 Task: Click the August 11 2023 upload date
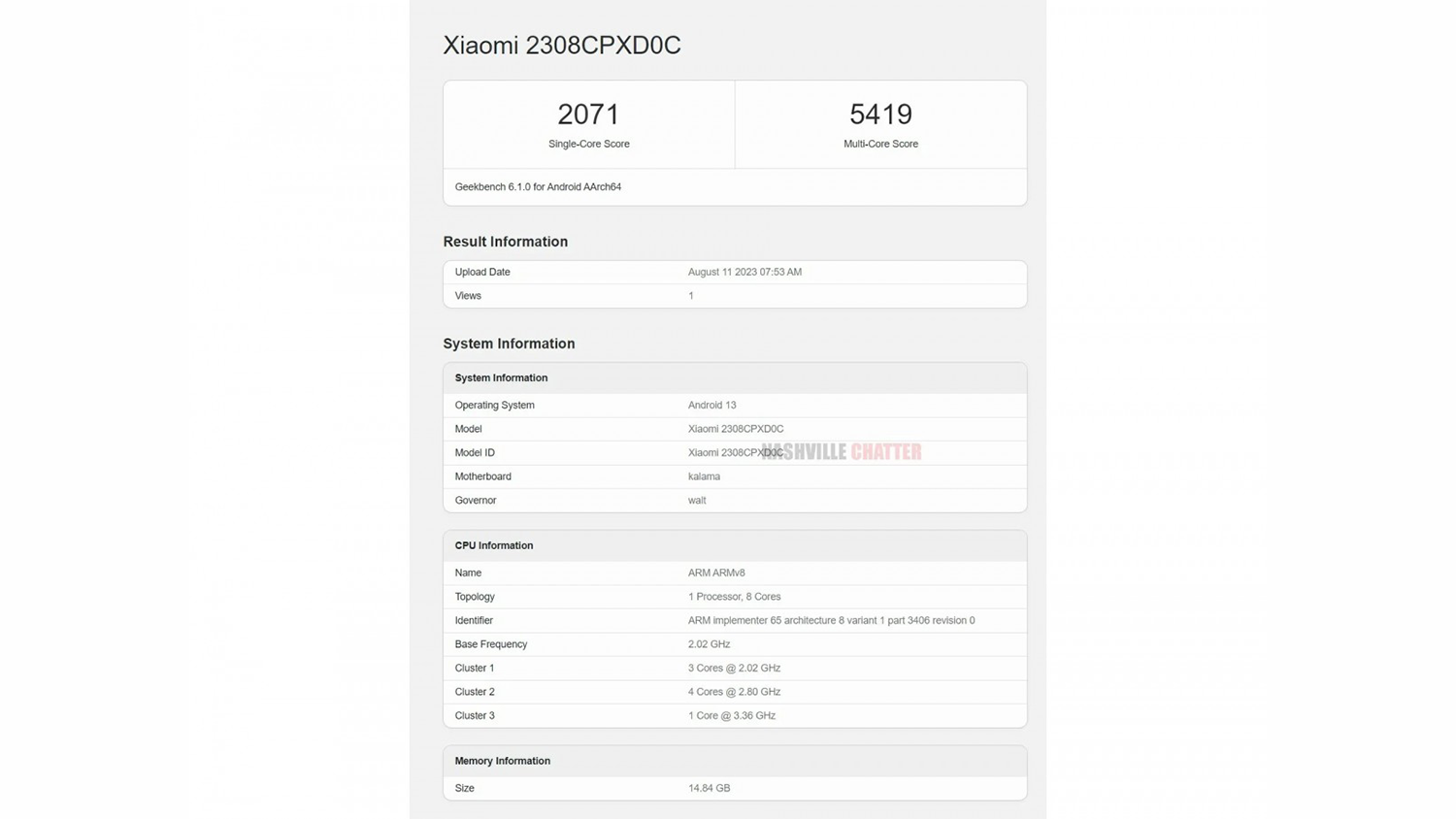pos(745,273)
